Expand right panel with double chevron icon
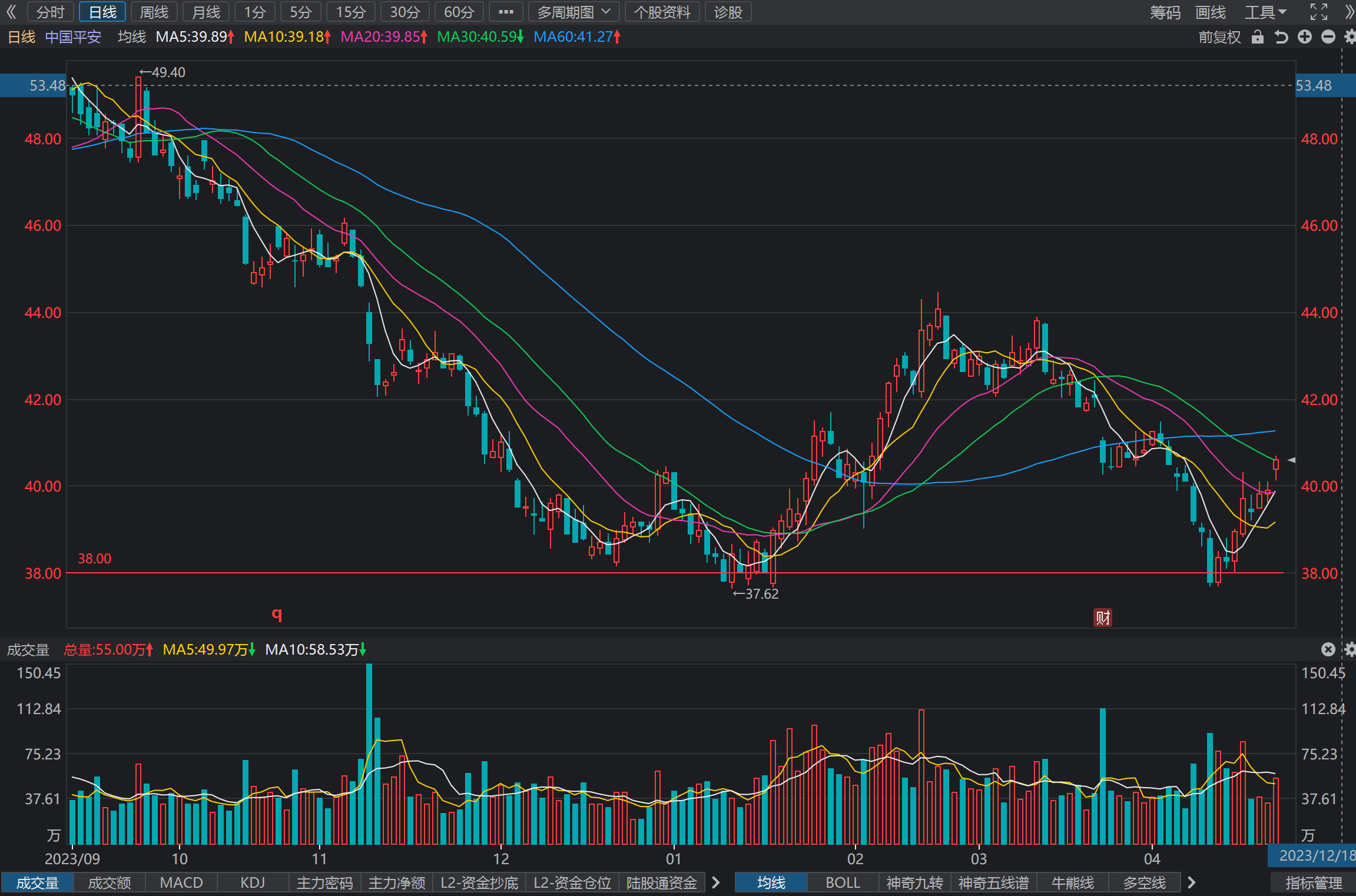The image size is (1356, 896). click(x=1350, y=12)
